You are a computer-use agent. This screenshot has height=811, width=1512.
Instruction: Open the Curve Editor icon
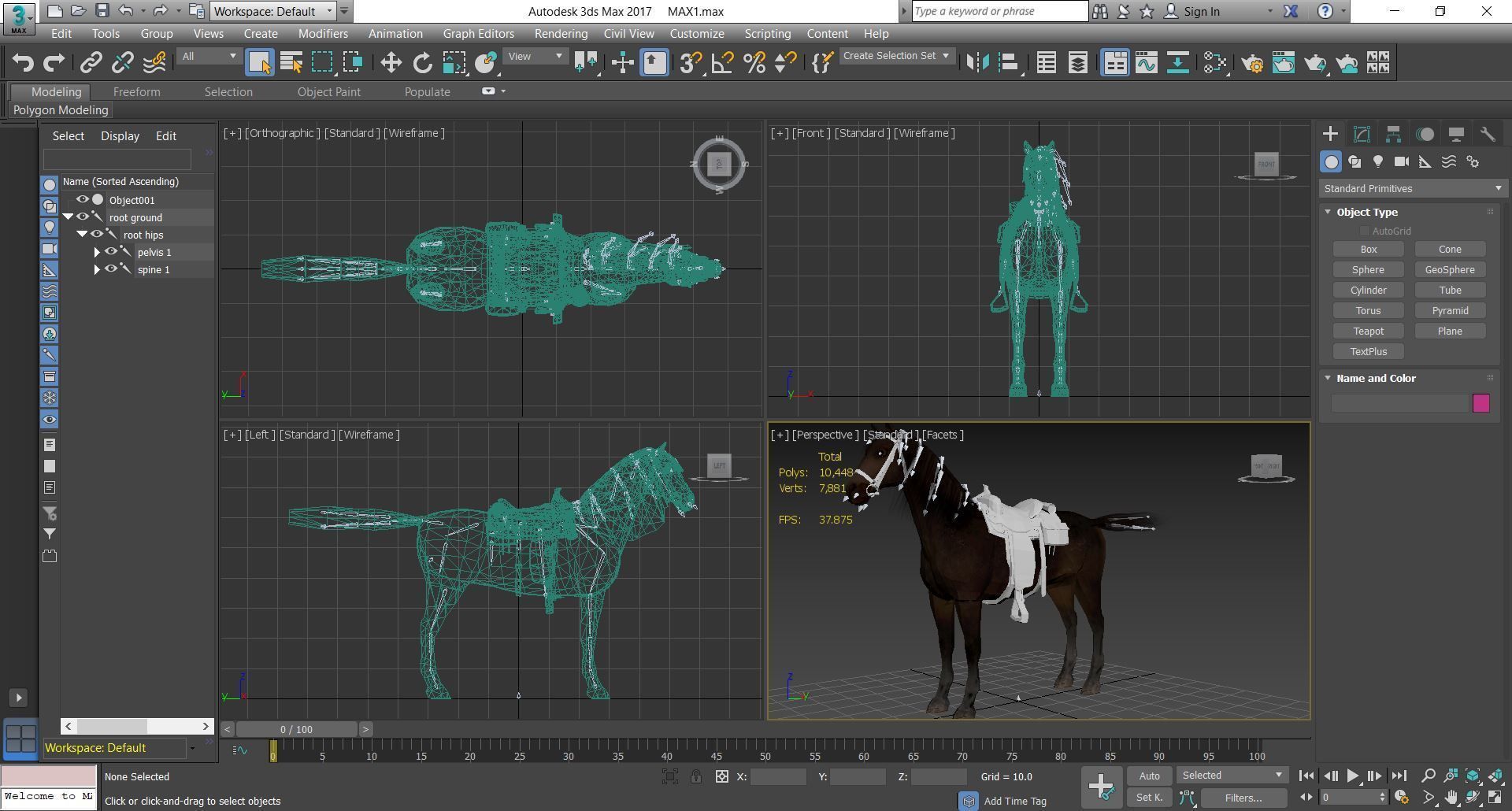coord(1147,63)
